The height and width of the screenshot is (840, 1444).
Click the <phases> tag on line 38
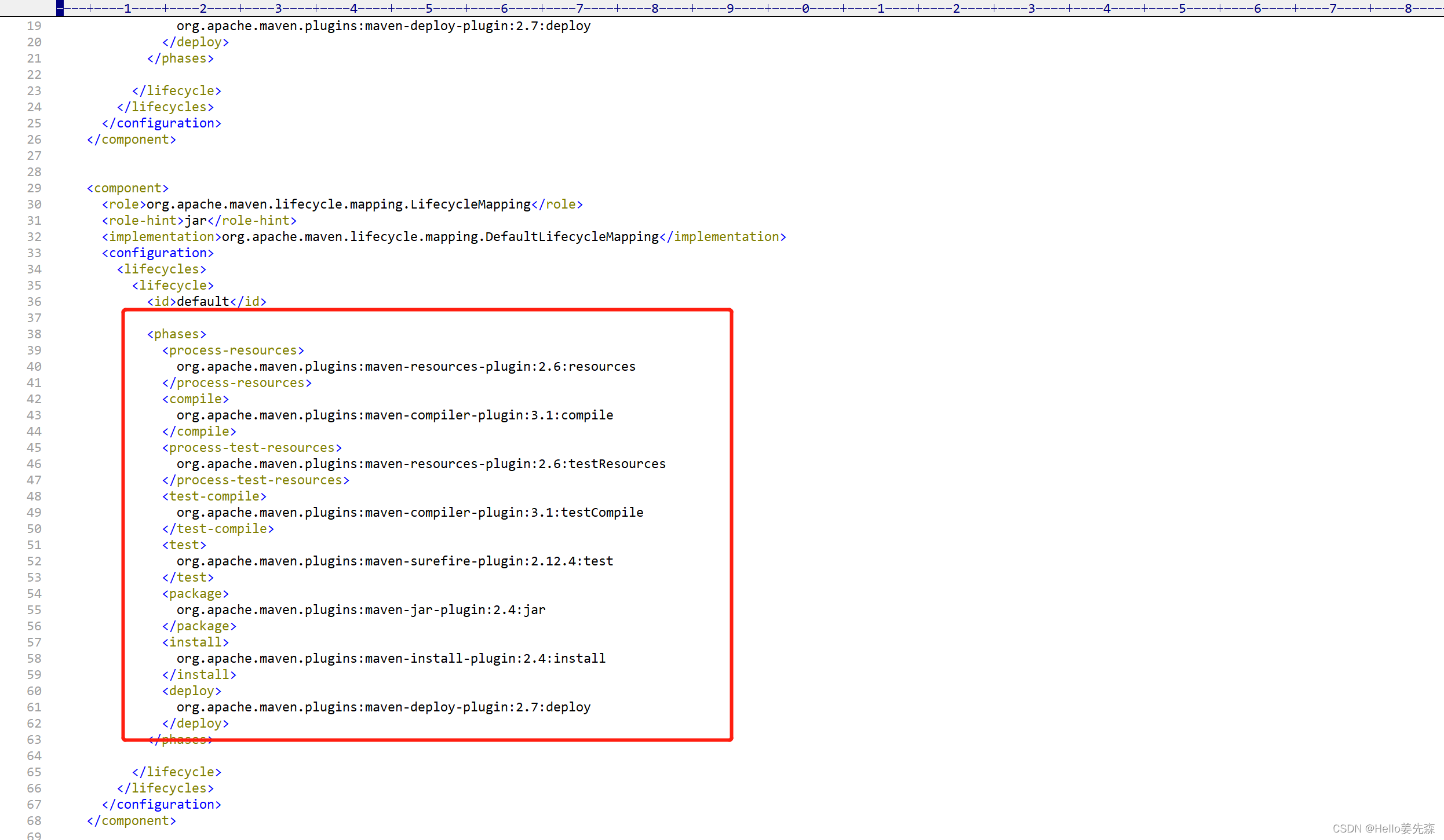click(x=177, y=334)
